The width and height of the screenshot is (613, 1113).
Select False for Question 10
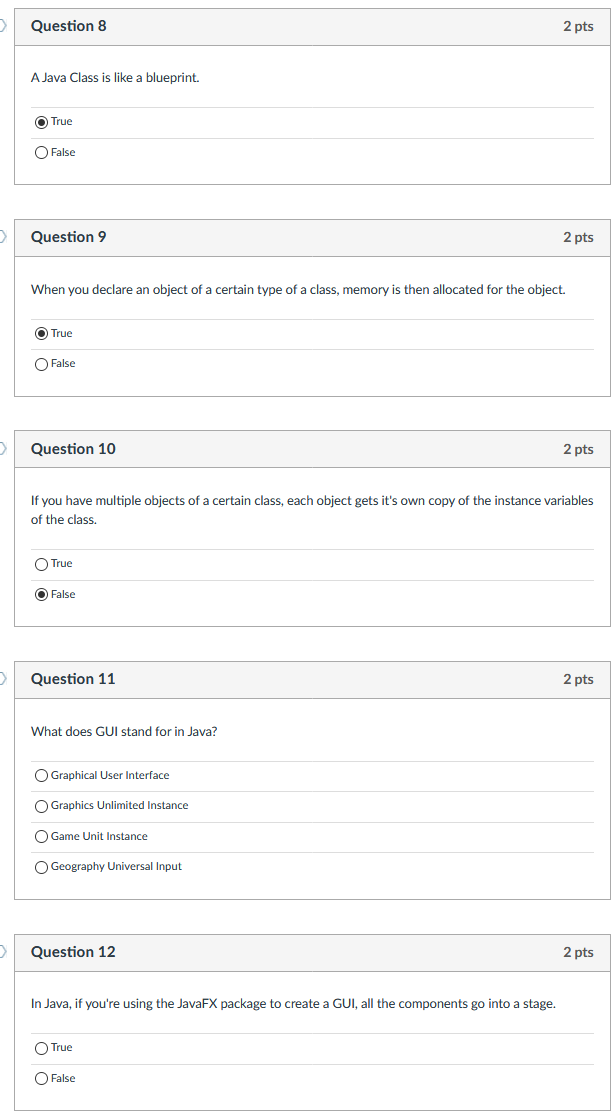[41, 593]
